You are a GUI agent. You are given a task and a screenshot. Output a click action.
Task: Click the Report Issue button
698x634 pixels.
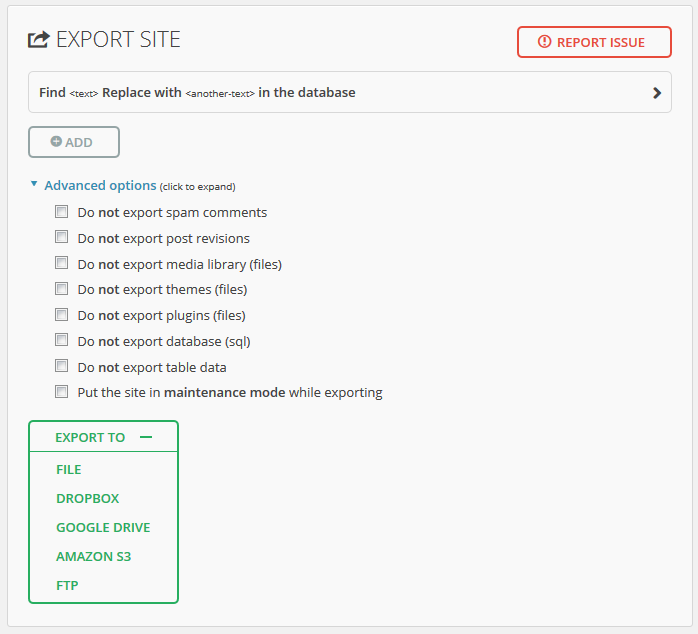[594, 42]
